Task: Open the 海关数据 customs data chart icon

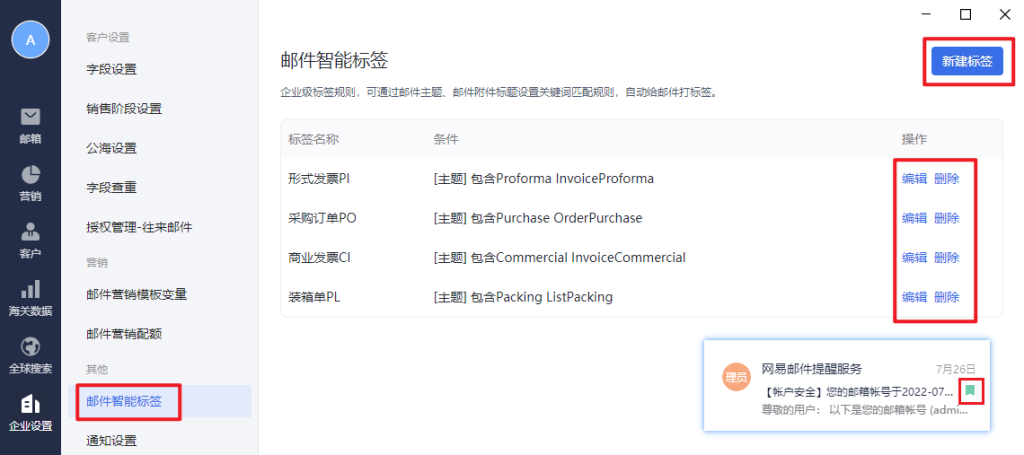Action: (x=30, y=291)
